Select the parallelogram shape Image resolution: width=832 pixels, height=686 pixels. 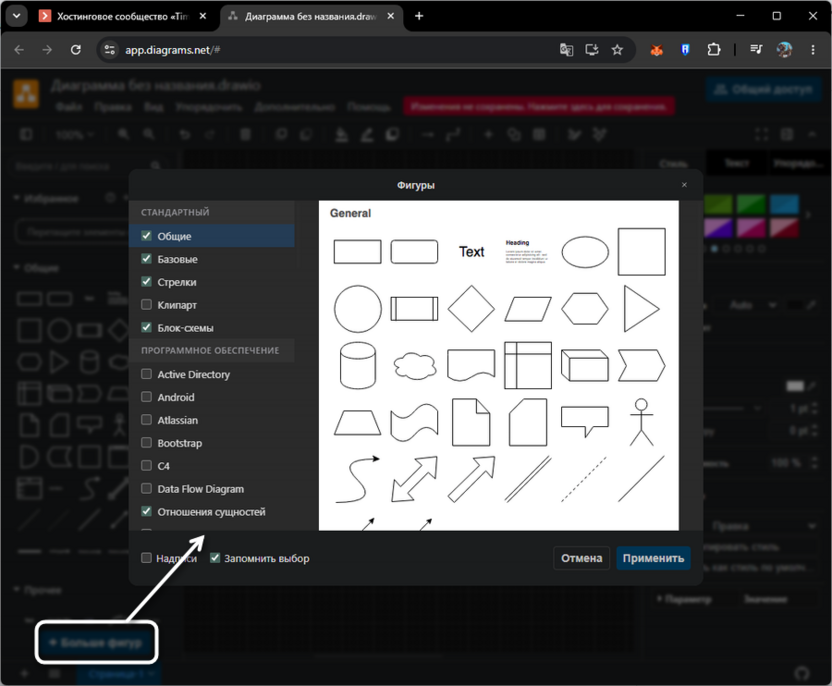[x=528, y=309]
